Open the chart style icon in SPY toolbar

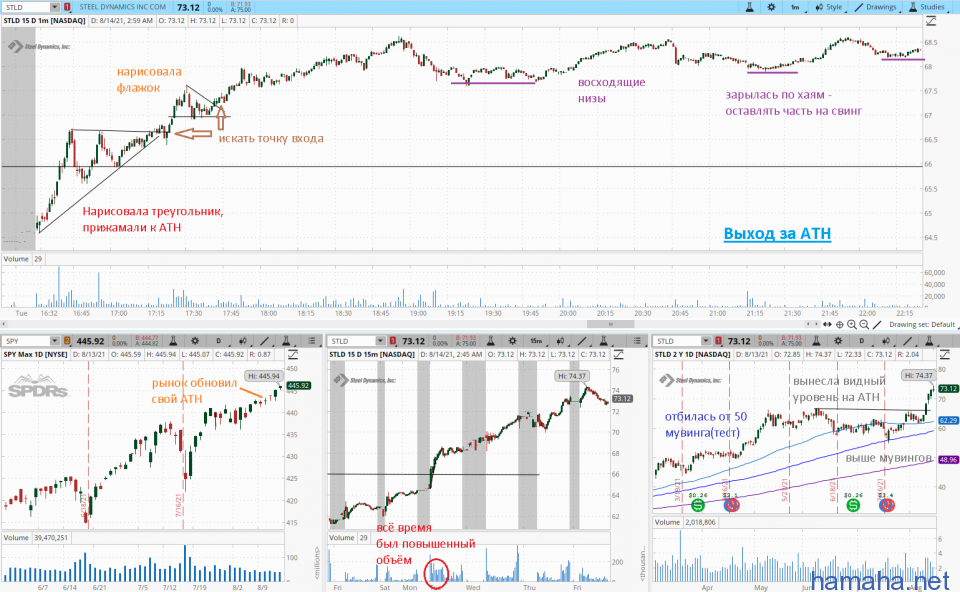[x=242, y=341]
